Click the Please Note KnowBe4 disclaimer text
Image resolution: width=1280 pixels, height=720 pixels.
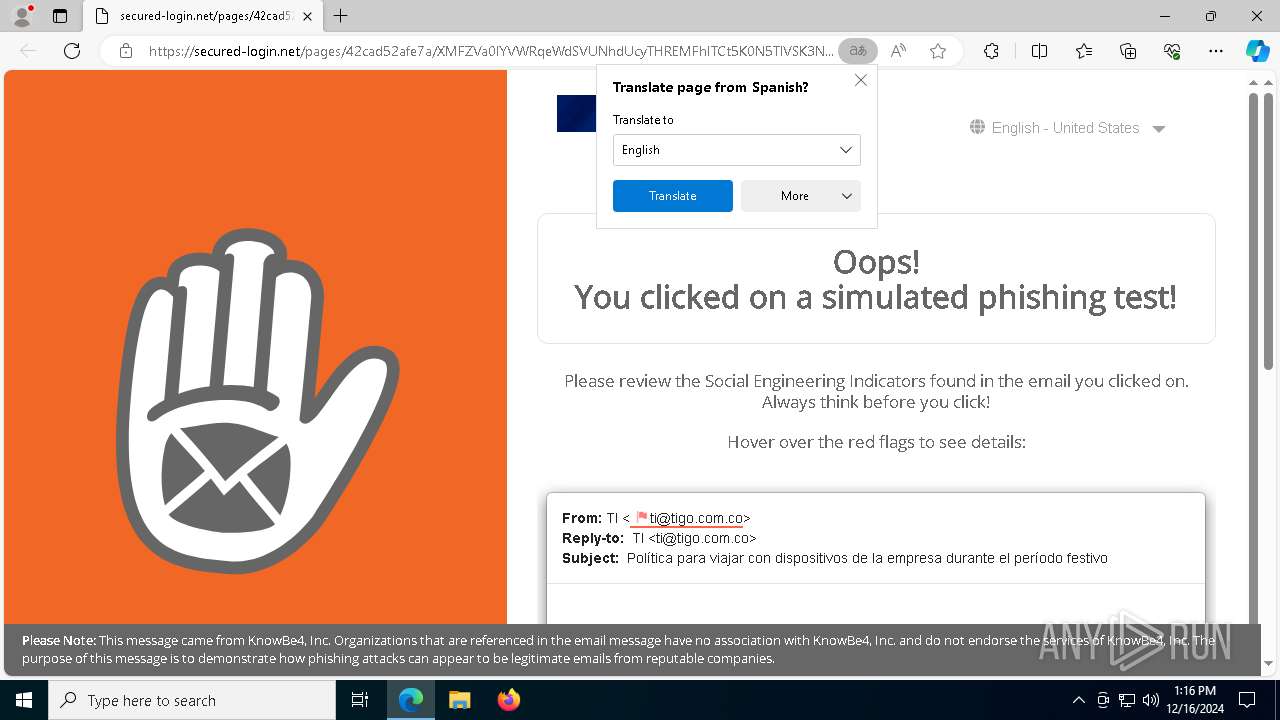(618, 649)
